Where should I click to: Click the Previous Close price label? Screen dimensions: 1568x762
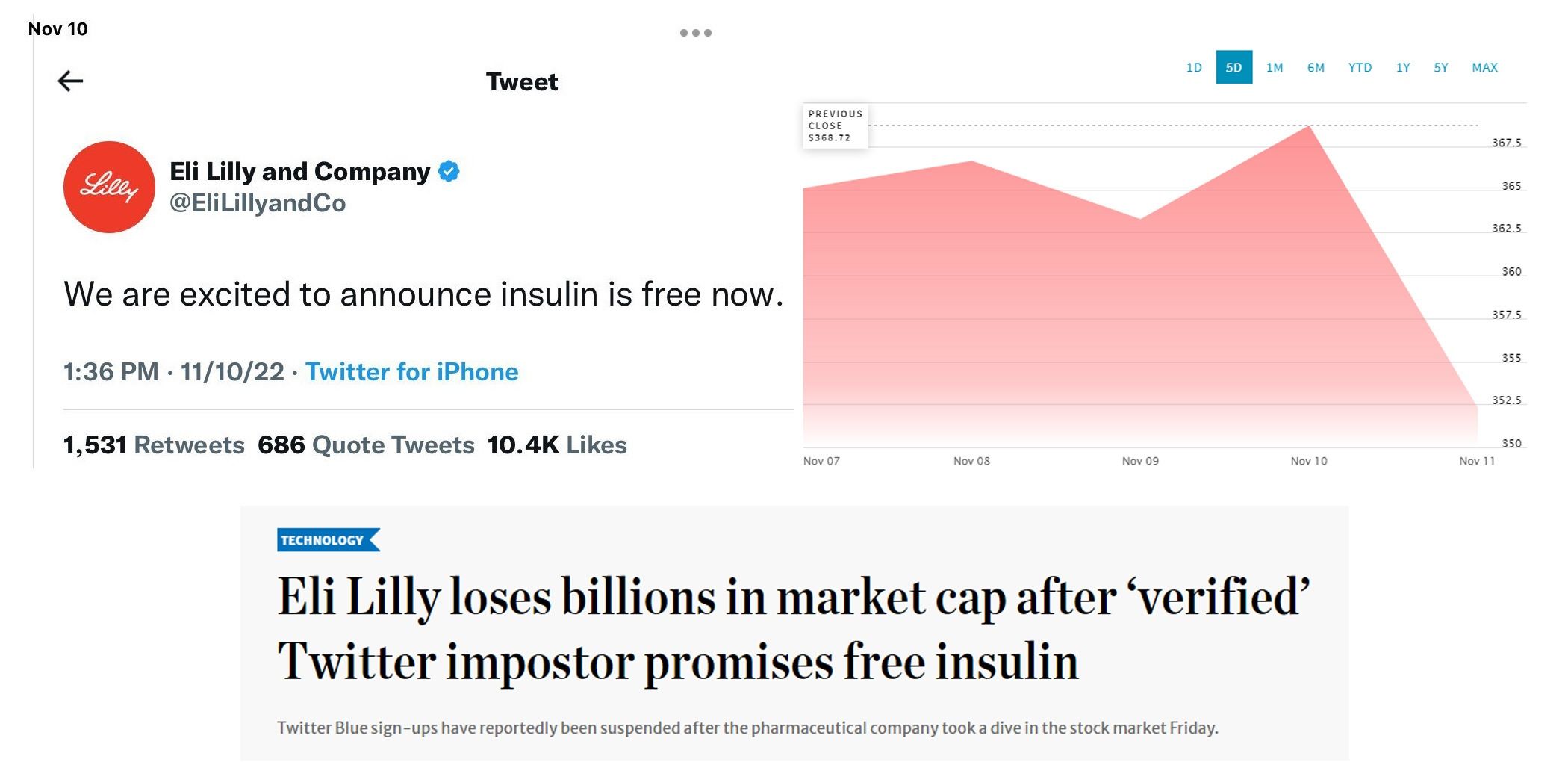(x=835, y=126)
